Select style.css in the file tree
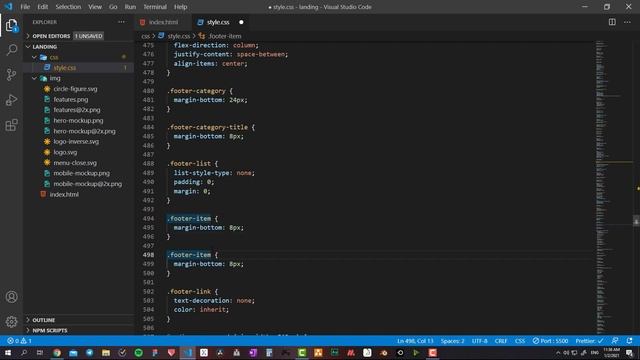The image size is (640, 360). click(x=64, y=68)
